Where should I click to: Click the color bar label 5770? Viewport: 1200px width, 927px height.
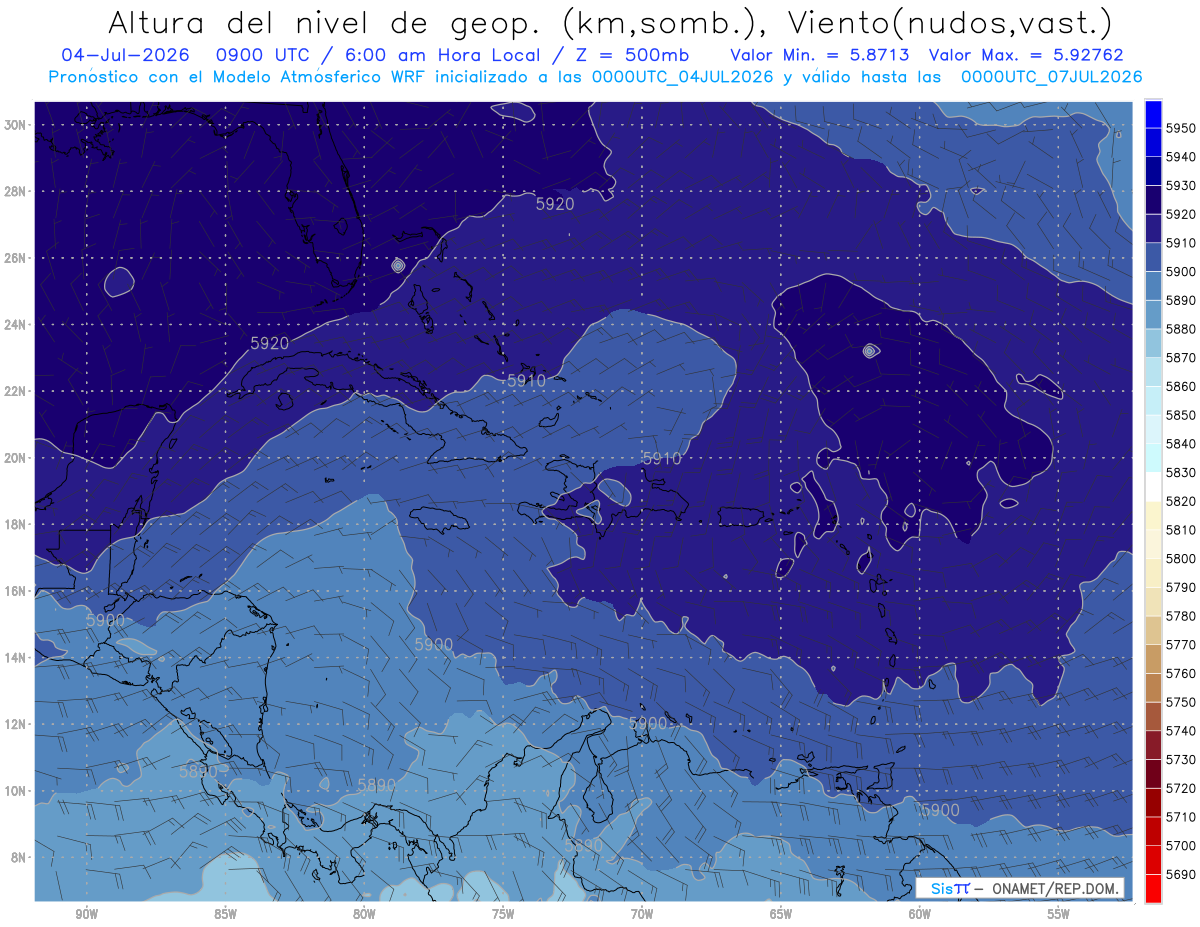pyautogui.click(x=1181, y=645)
